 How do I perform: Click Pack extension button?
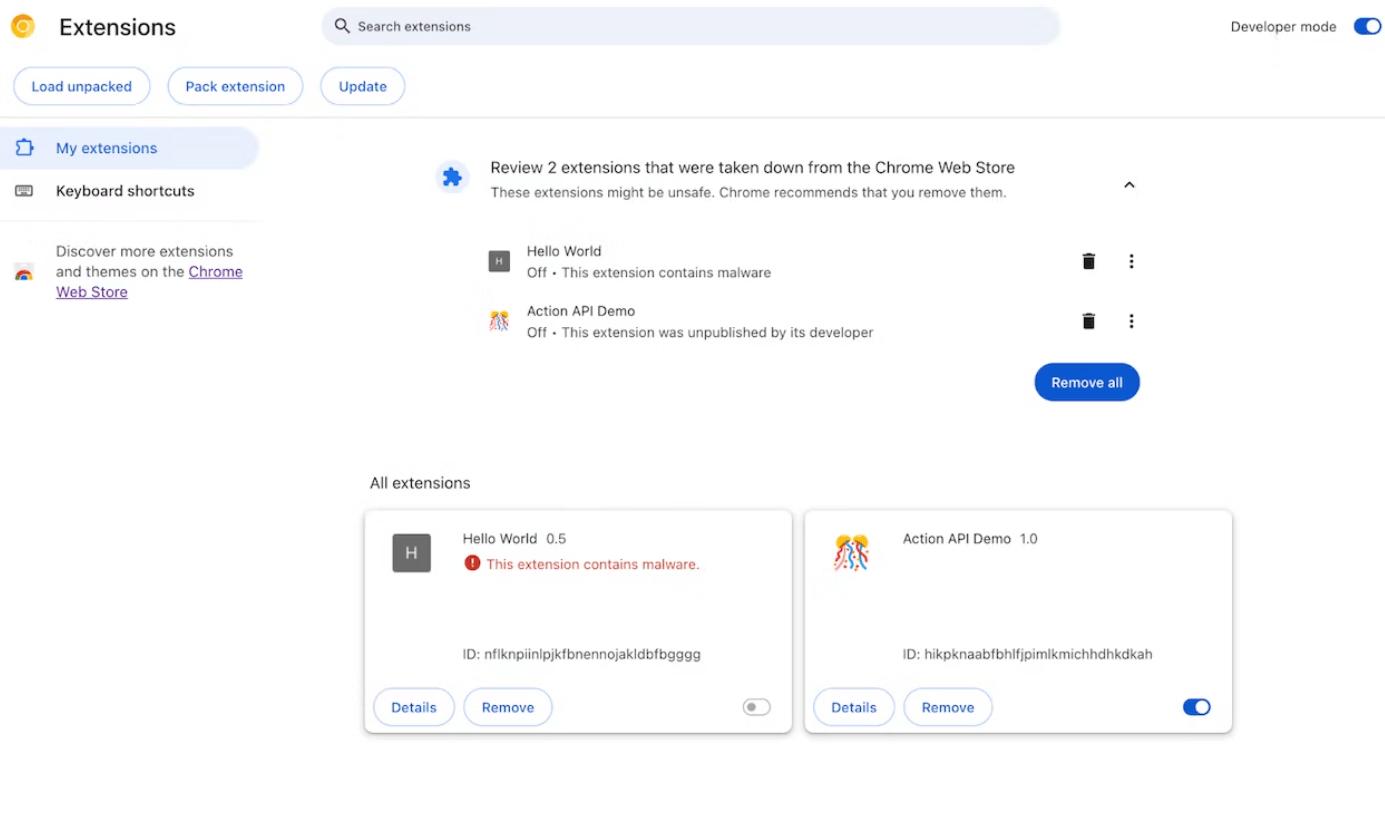pos(235,86)
